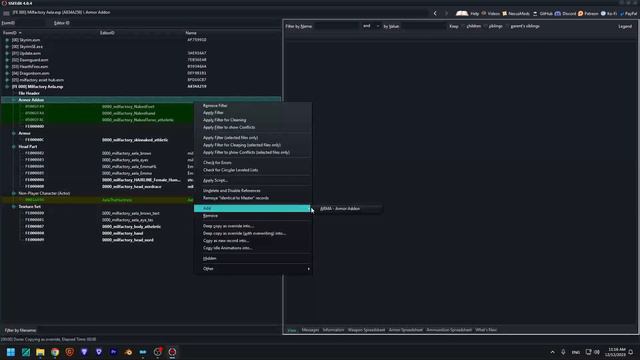Collapse the Armor Addon group
640x360 pixels.
[13, 100]
